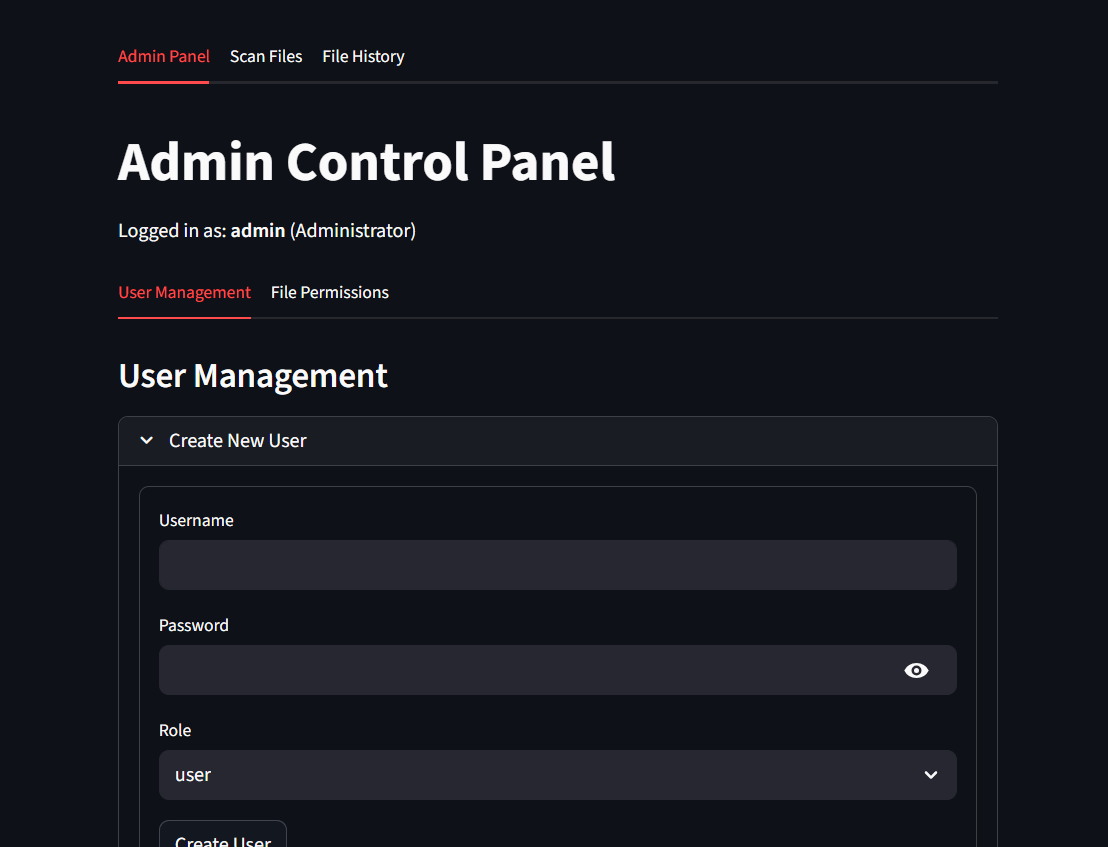Select the User Management sub-tab
Screen dimensions: 1108x847
pos(184,293)
